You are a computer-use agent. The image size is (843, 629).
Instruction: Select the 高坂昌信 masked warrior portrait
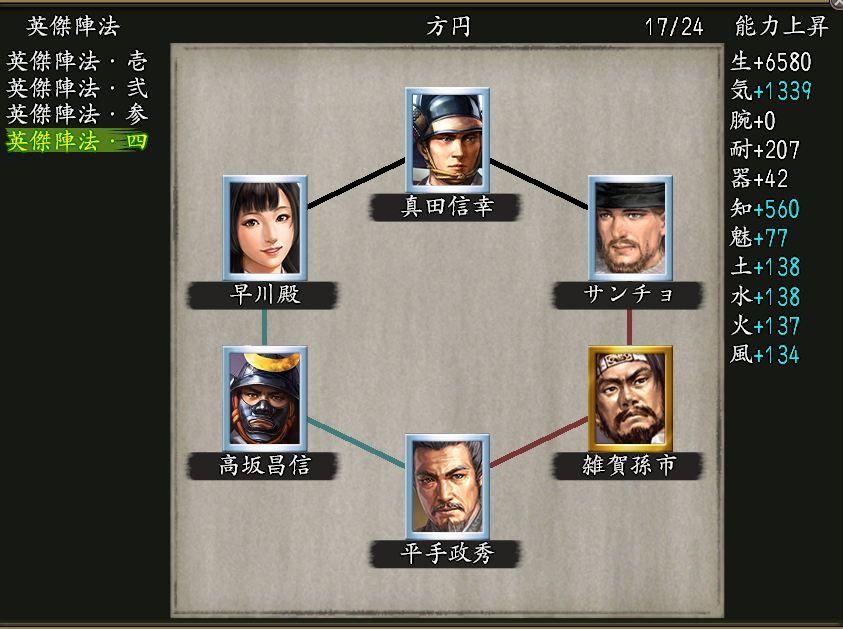265,398
